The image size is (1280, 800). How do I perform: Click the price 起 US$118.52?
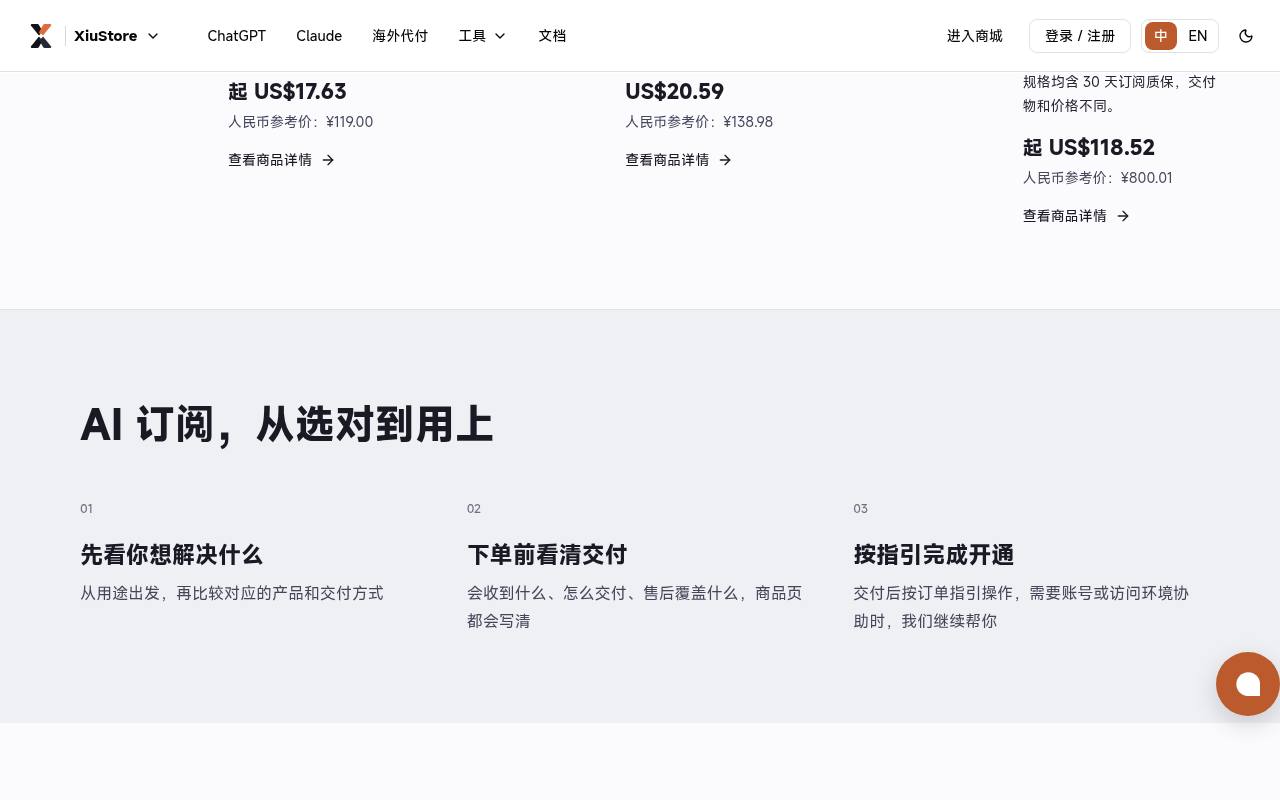click(x=1089, y=148)
